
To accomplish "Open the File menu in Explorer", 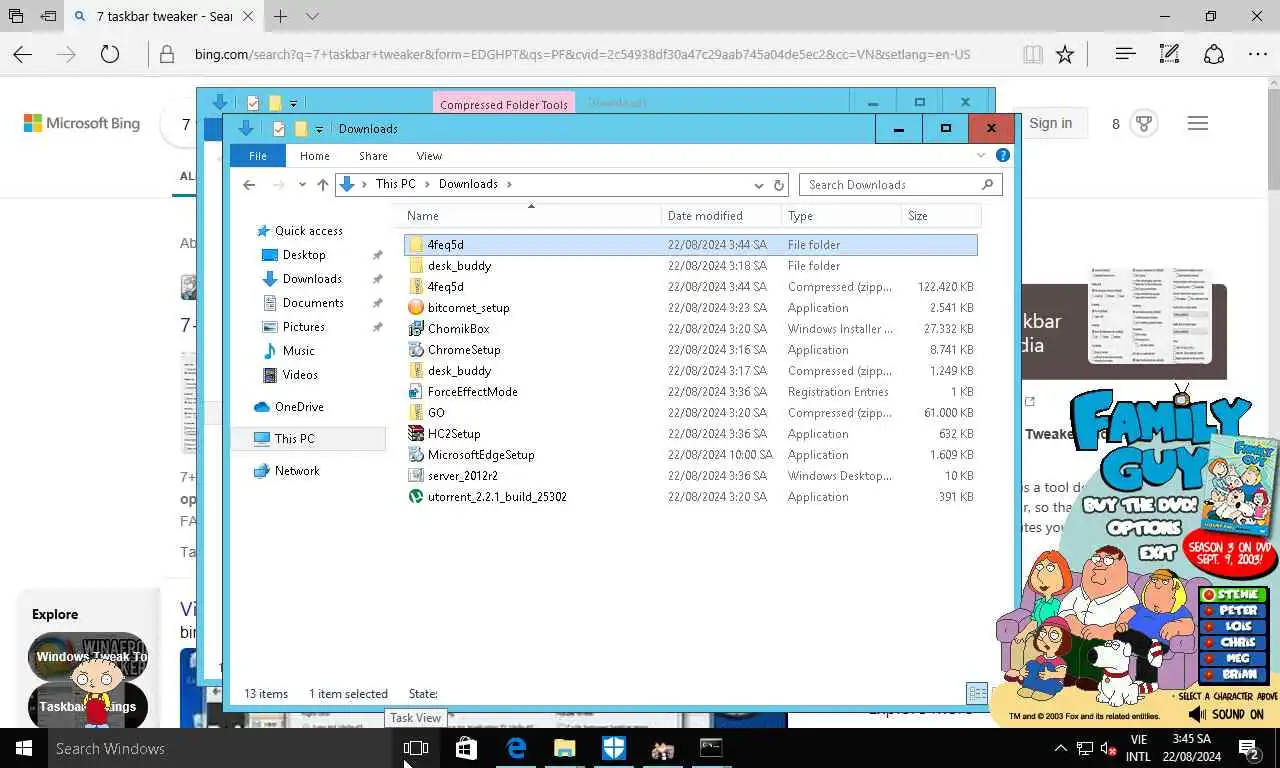I will click(x=258, y=156).
